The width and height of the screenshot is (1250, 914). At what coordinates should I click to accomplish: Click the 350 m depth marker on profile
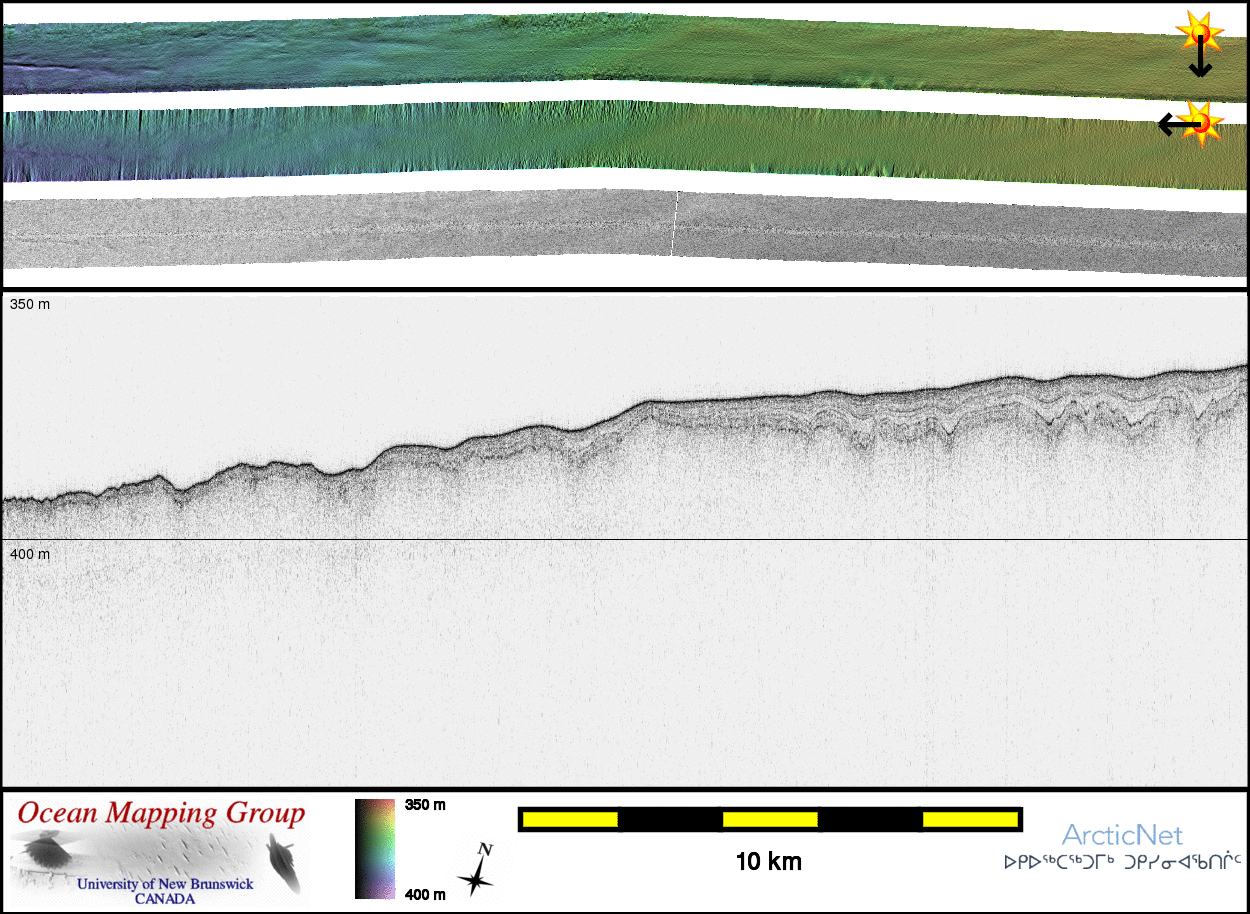pos(30,304)
